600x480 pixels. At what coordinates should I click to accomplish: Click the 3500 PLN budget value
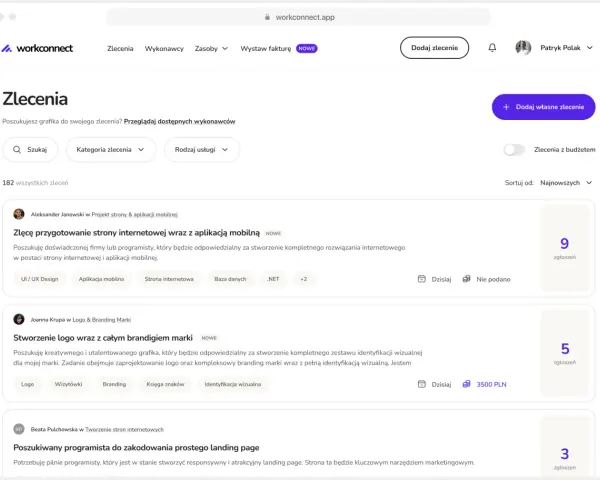coord(491,384)
